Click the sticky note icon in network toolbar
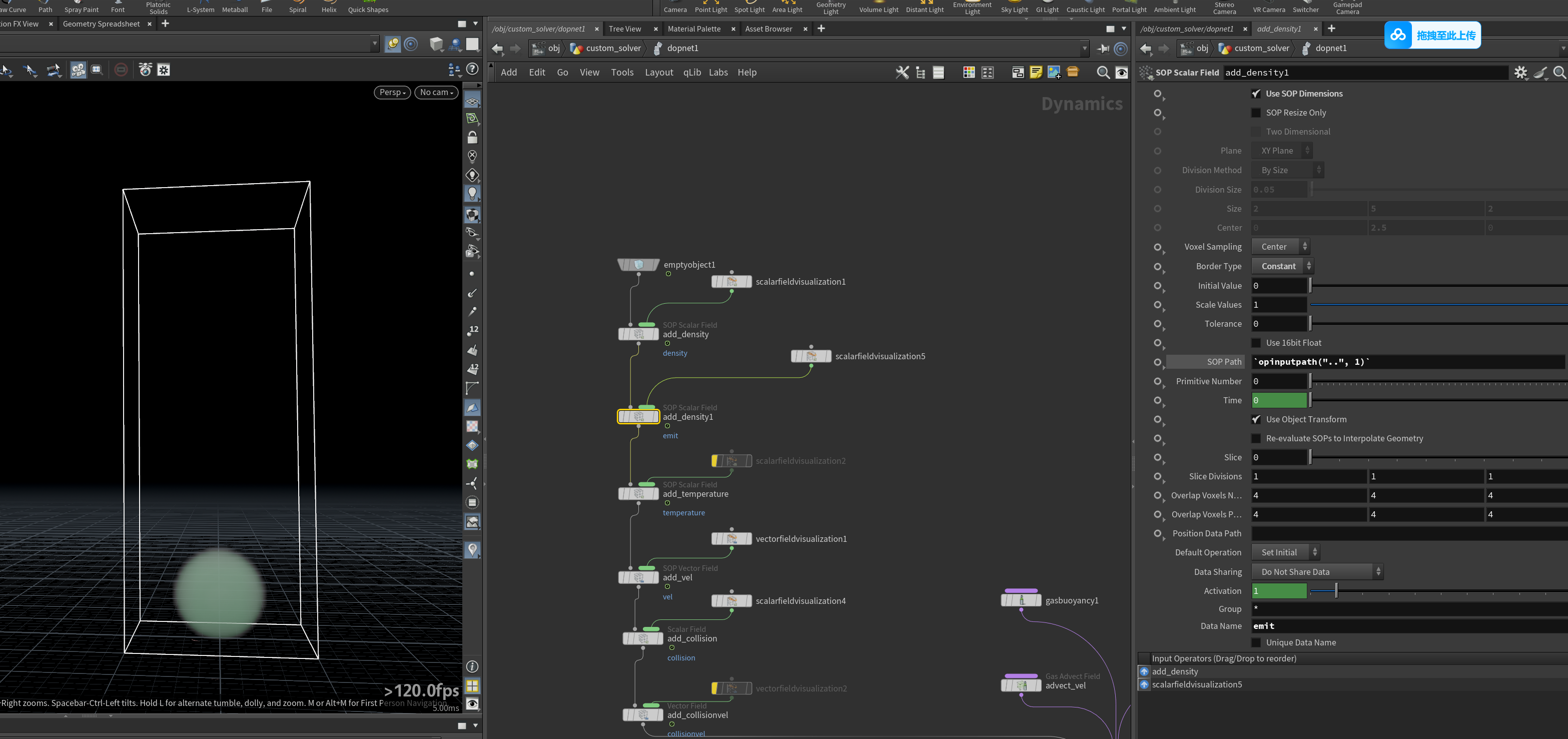1568x739 pixels. pyautogui.click(x=1036, y=73)
